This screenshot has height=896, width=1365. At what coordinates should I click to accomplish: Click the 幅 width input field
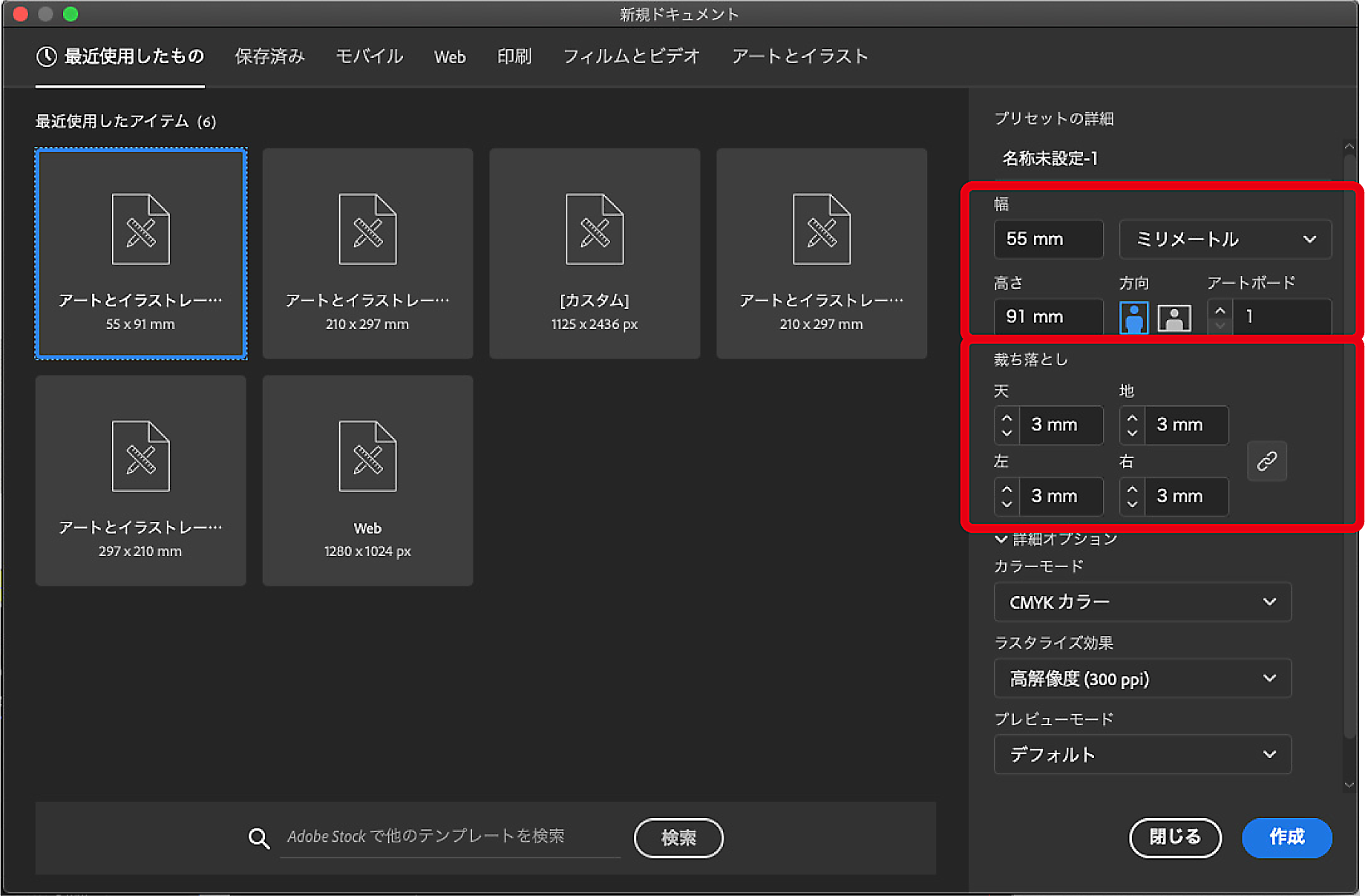point(1048,239)
